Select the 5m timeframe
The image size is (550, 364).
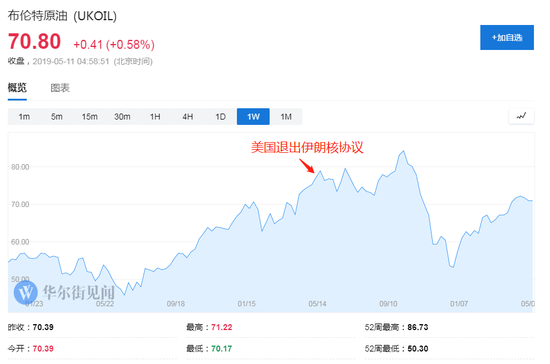57,116
